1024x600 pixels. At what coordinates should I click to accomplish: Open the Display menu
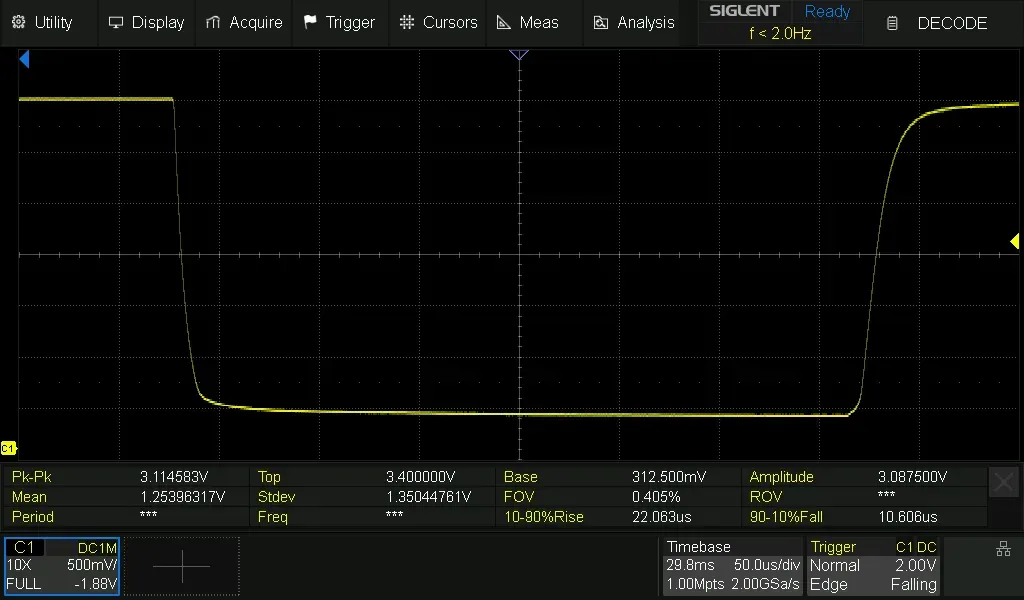point(146,22)
